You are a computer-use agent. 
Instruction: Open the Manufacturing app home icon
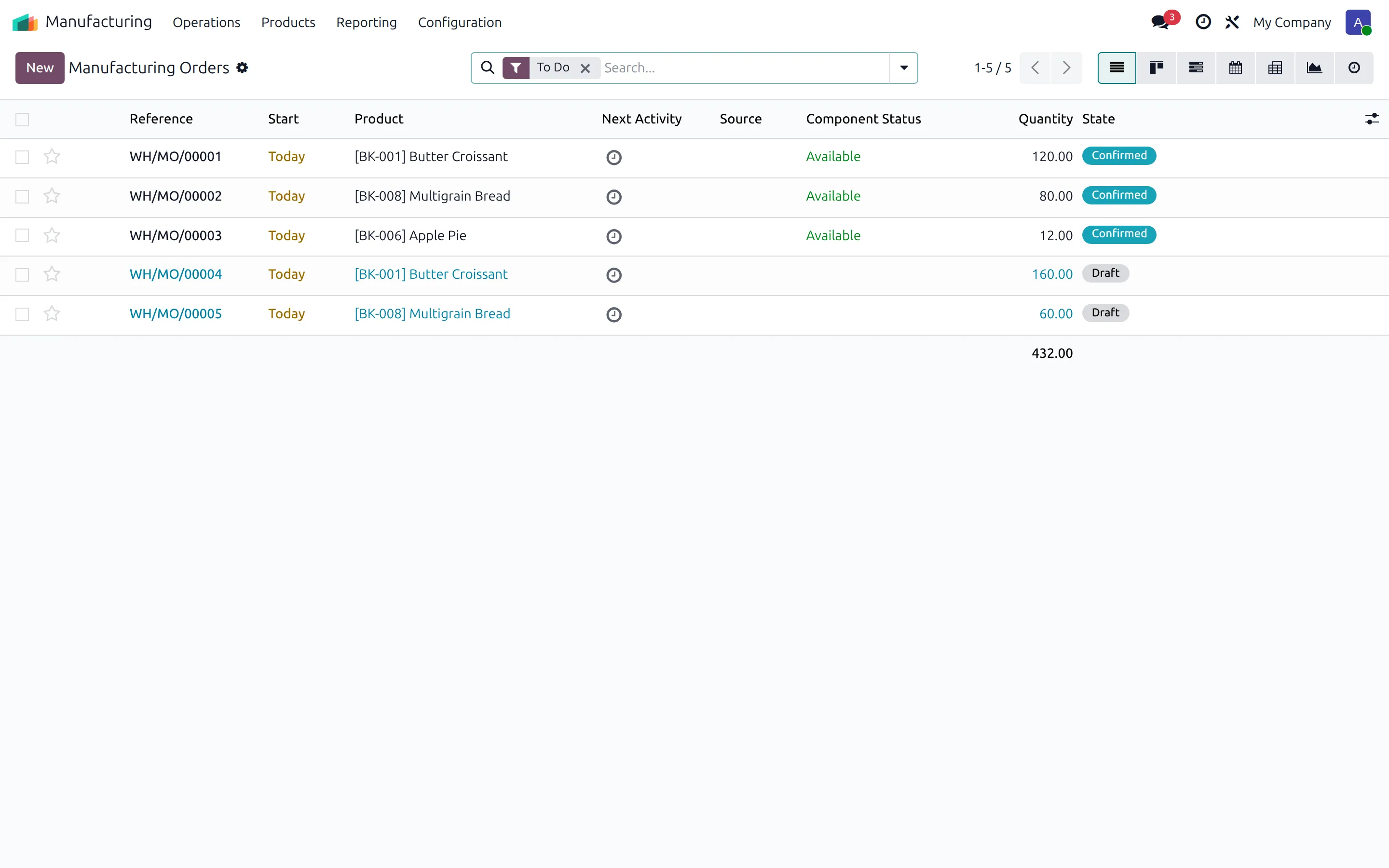pos(25,22)
